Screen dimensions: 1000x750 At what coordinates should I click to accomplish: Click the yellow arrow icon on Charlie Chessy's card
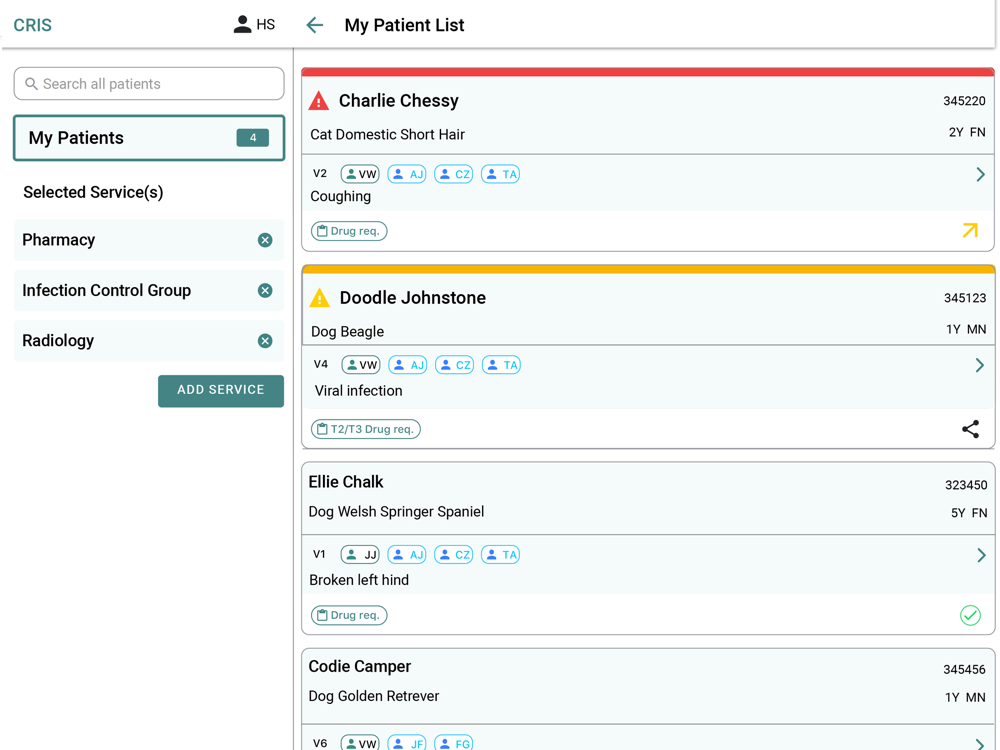click(x=970, y=231)
